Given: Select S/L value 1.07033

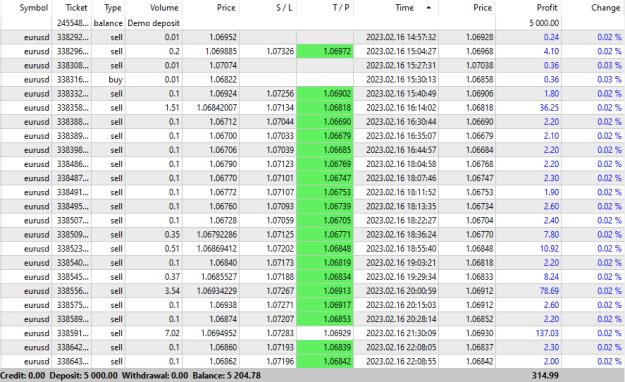Looking at the screenshot, I should pos(280,136).
